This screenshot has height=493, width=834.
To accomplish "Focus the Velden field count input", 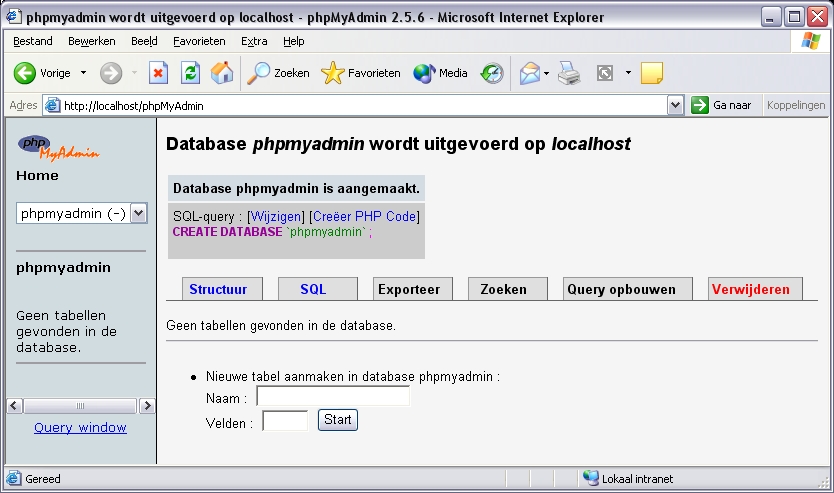I will (x=285, y=421).
